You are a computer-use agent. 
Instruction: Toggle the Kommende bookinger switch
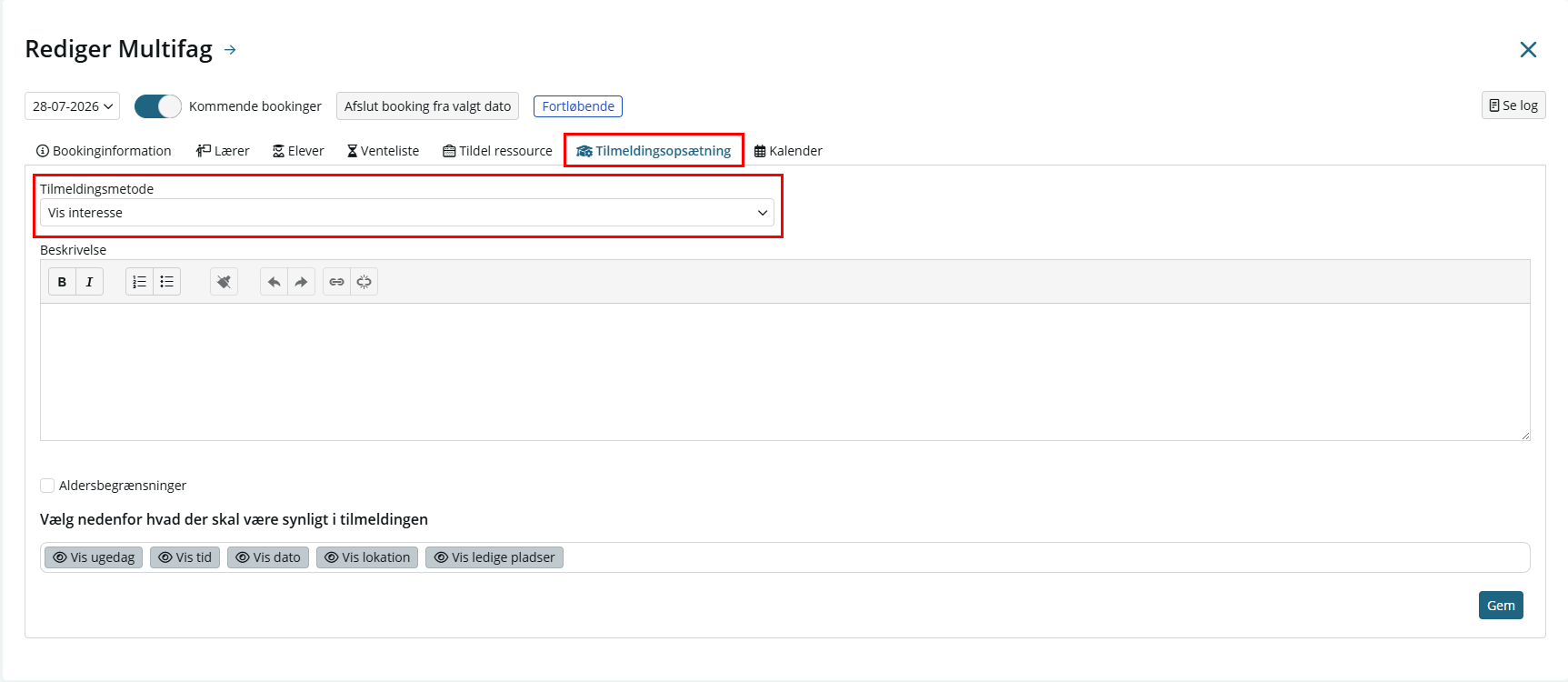[x=158, y=106]
